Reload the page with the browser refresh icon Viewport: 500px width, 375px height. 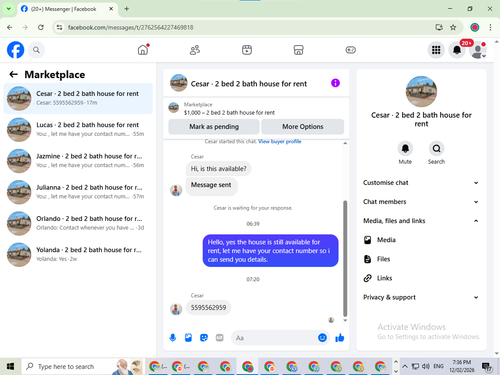click(41, 27)
